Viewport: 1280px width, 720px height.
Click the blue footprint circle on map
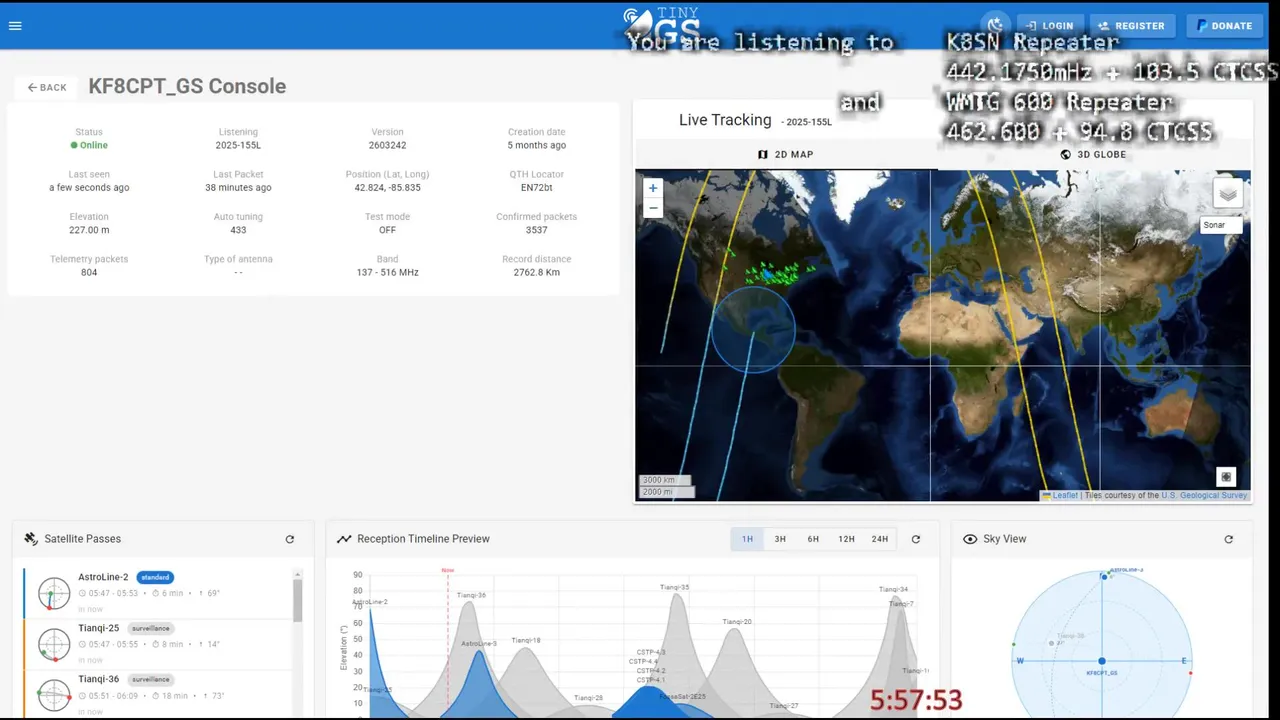tap(753, 330)
